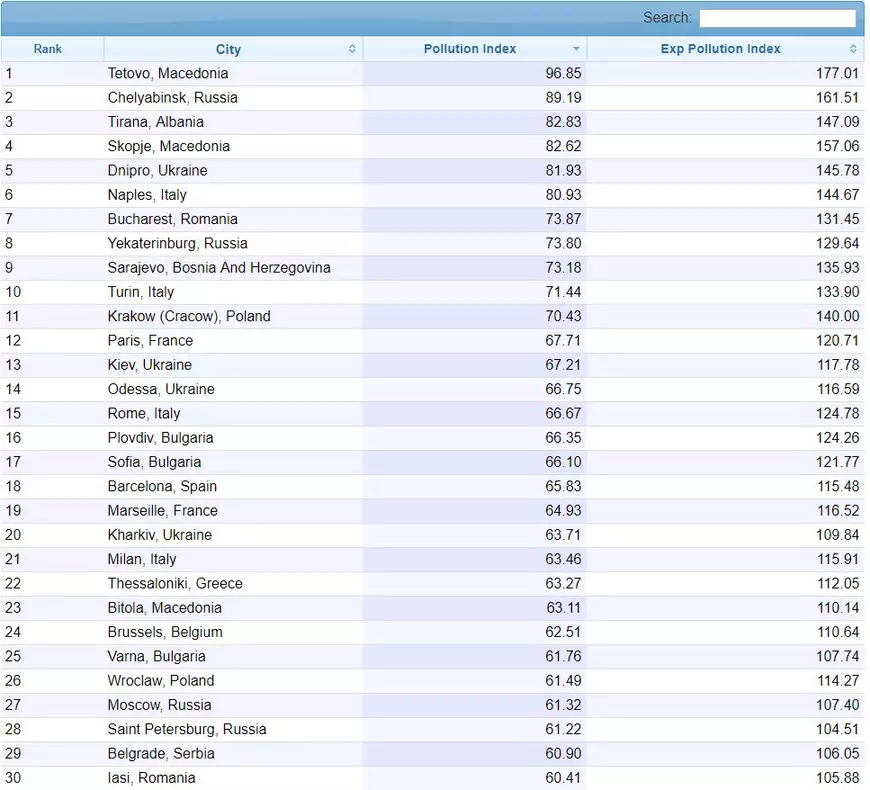This screenshot has width=870, height=790.
Task: Select the Yekaterinburg, Russia city cell
Action: (x=233, y=244)
